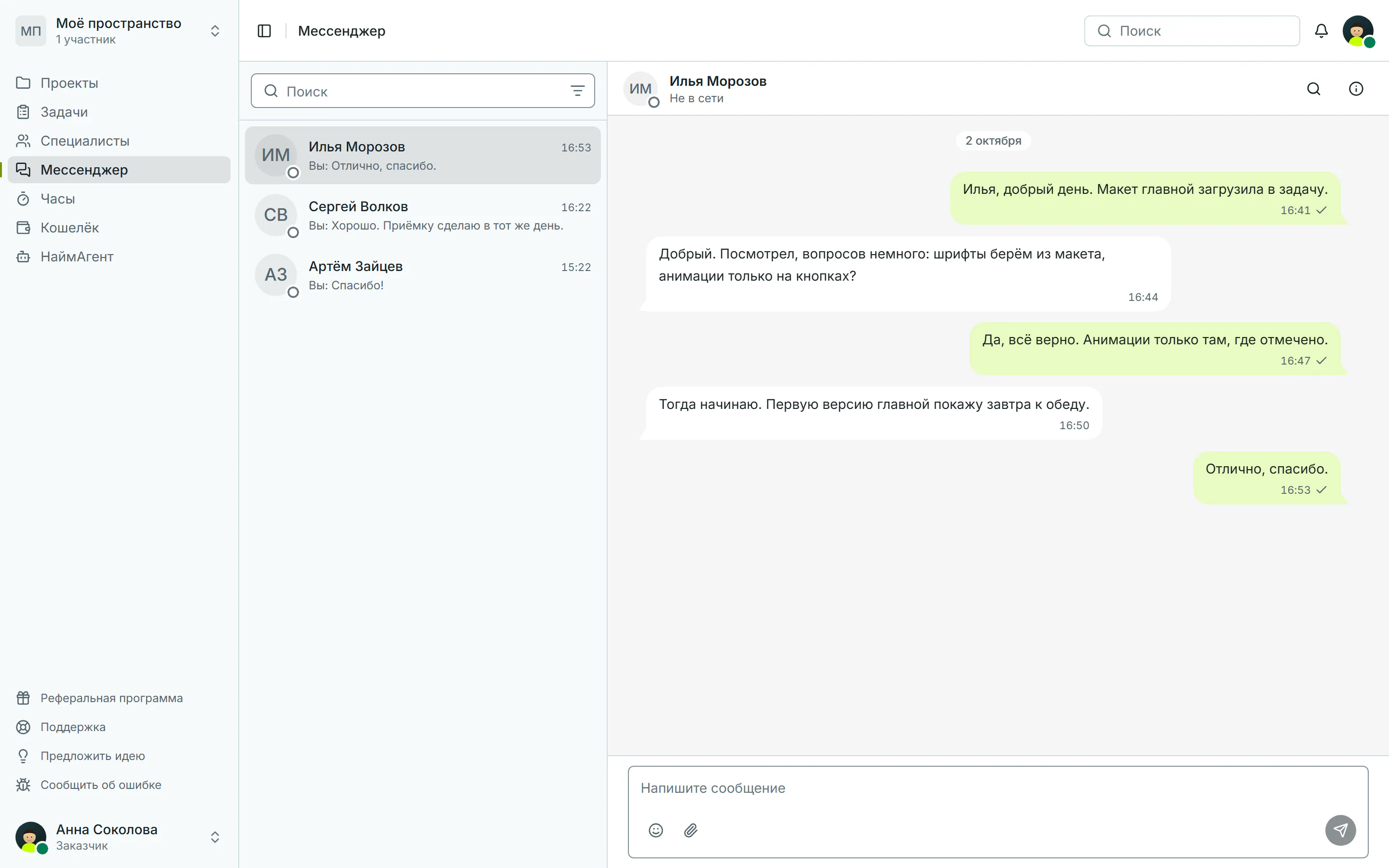Go to Проекты section

coord(119,83)
